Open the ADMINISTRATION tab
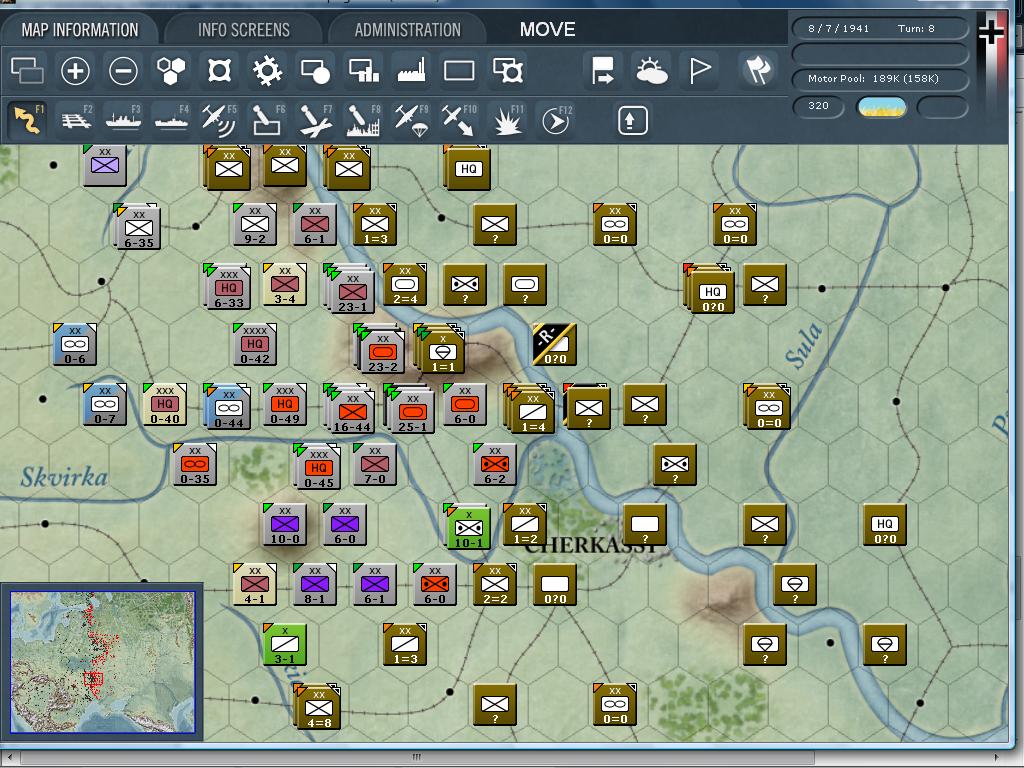 (408, 30)
